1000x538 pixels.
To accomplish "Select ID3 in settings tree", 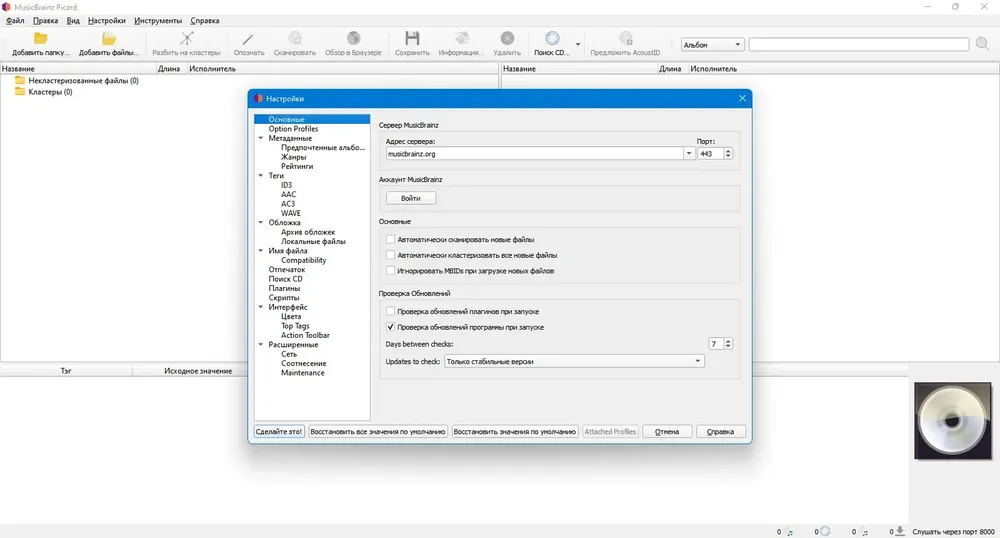I will tap(286, 185).
